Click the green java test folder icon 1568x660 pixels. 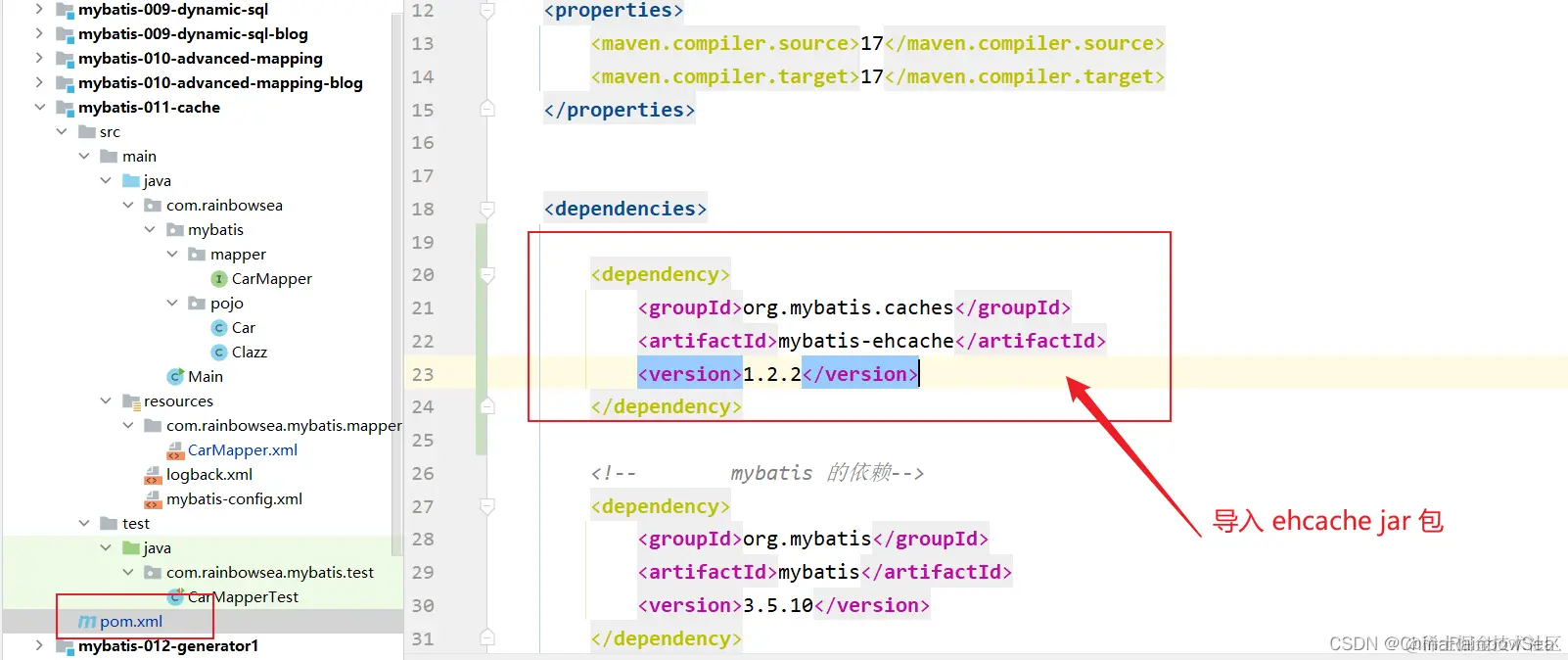coord(131,548)
